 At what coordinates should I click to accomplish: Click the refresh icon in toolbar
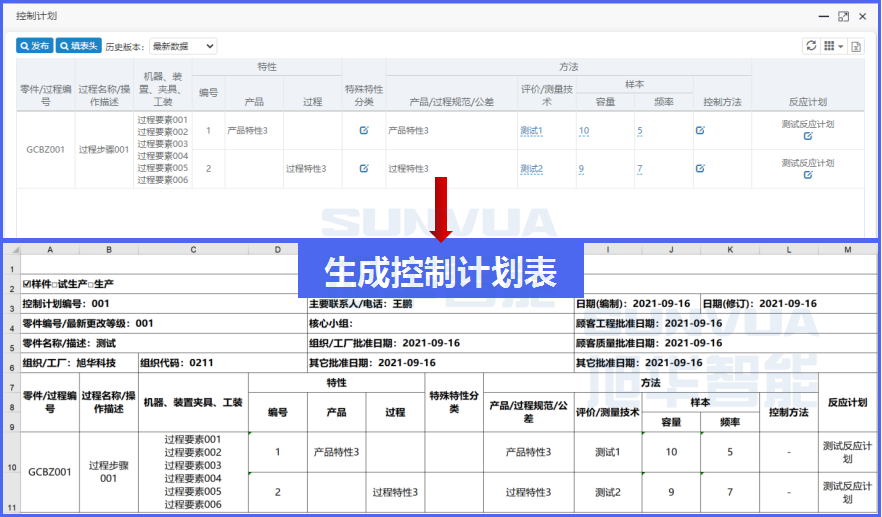click(x=811, y=46)
